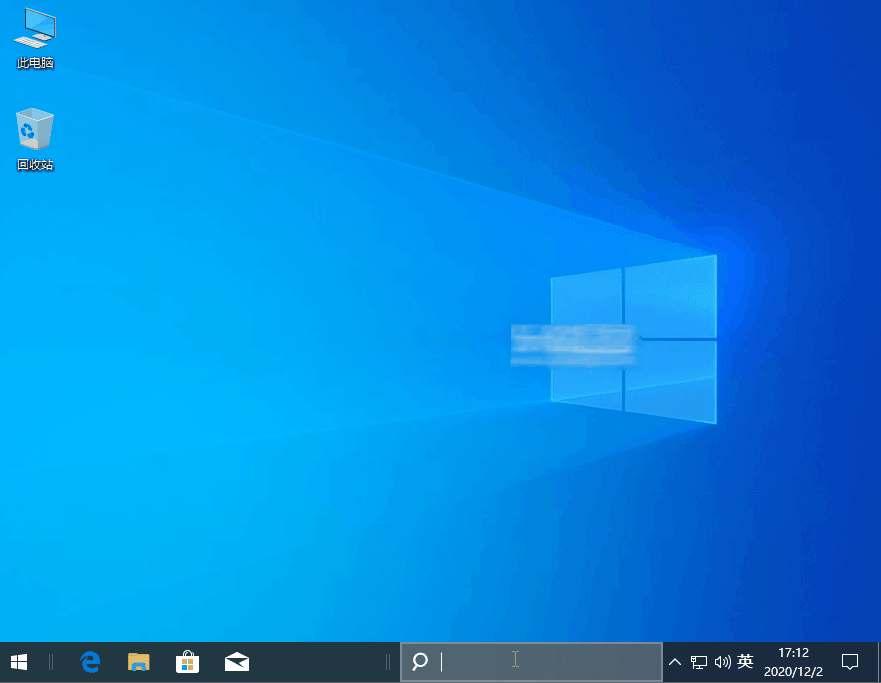This screenshot has height=683, width=881.
Task: Open File Explorer from the taskbar
Action: (x=139, y=662)
